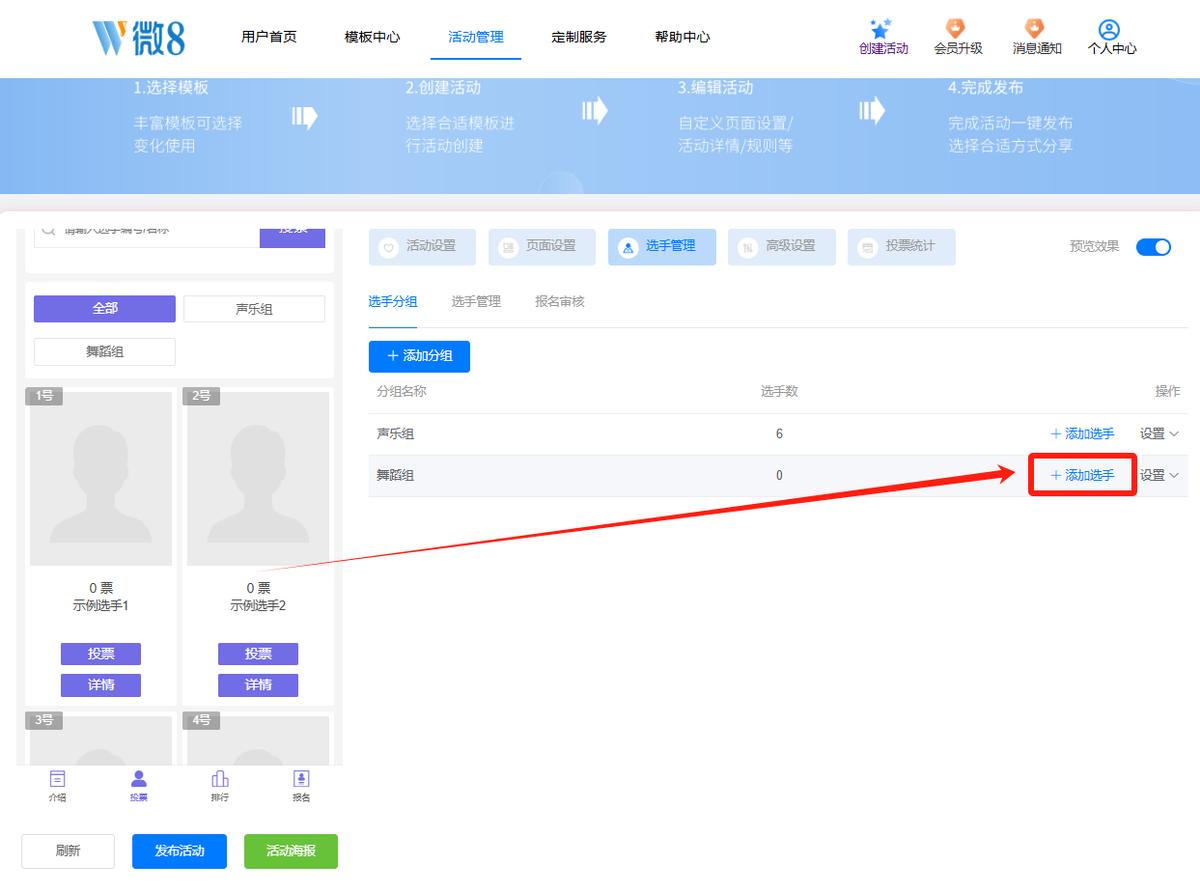Screen dimensions: 1200x892
Task: Expand 设置 dropdown for 舞蹈组 row
Action: 1160,476
